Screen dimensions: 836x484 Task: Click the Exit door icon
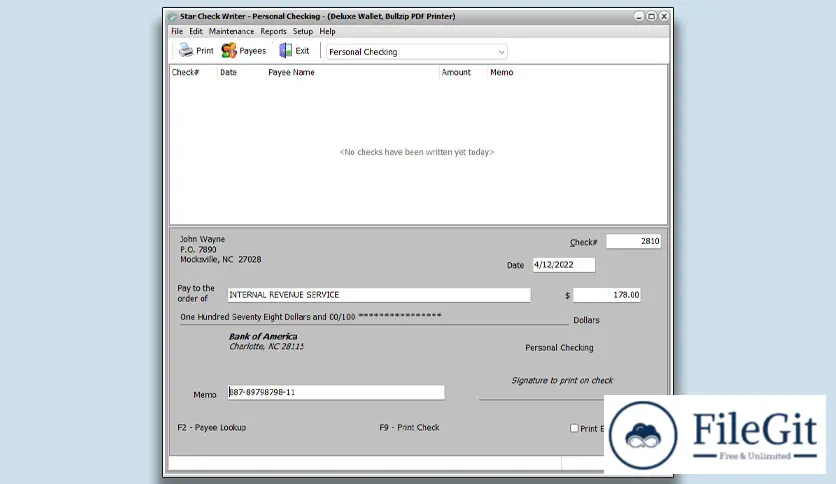pos(286,51)
